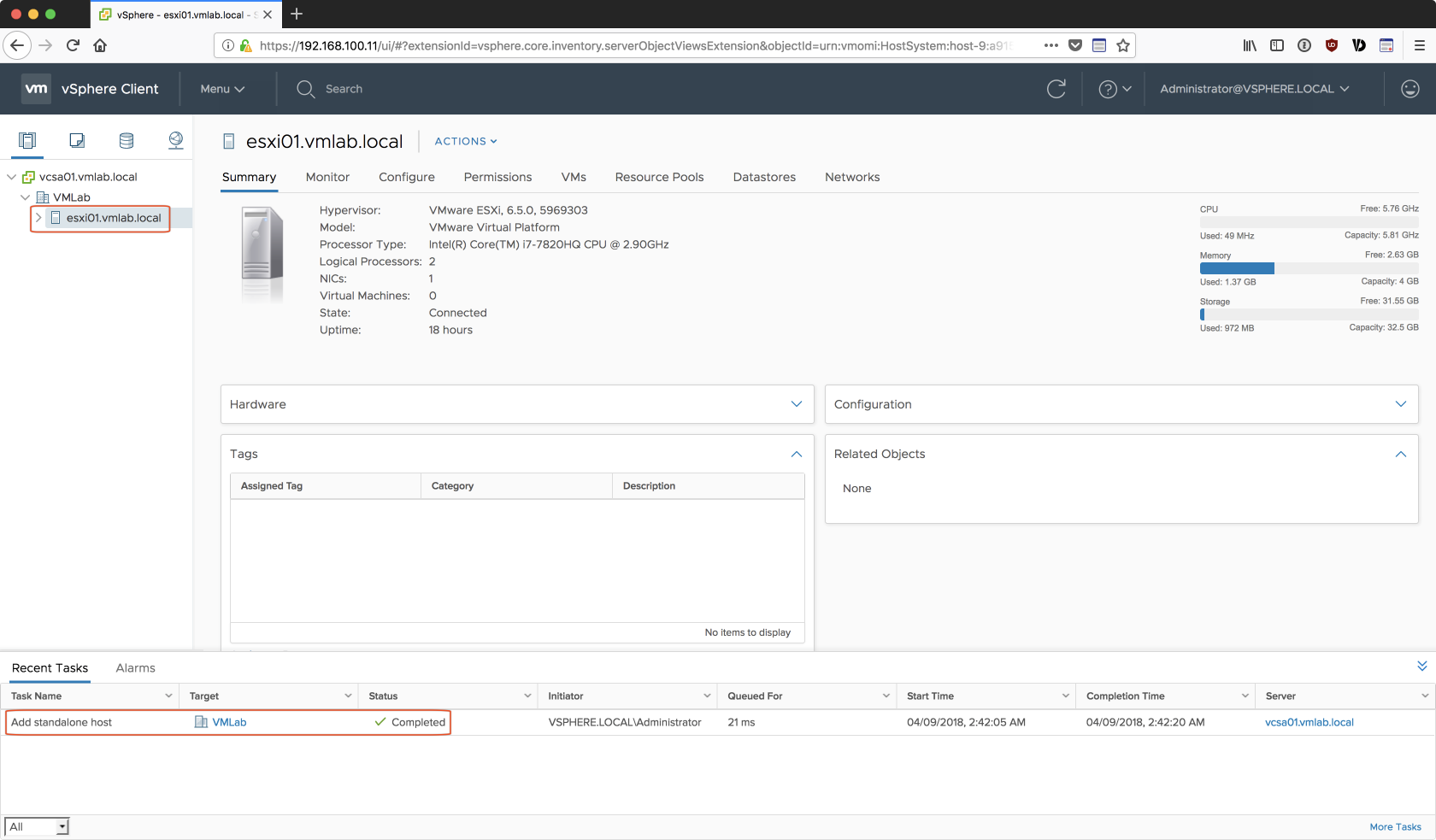Bookmark this page with the star icon
1436x840 pixels.
pos(1123,45)
